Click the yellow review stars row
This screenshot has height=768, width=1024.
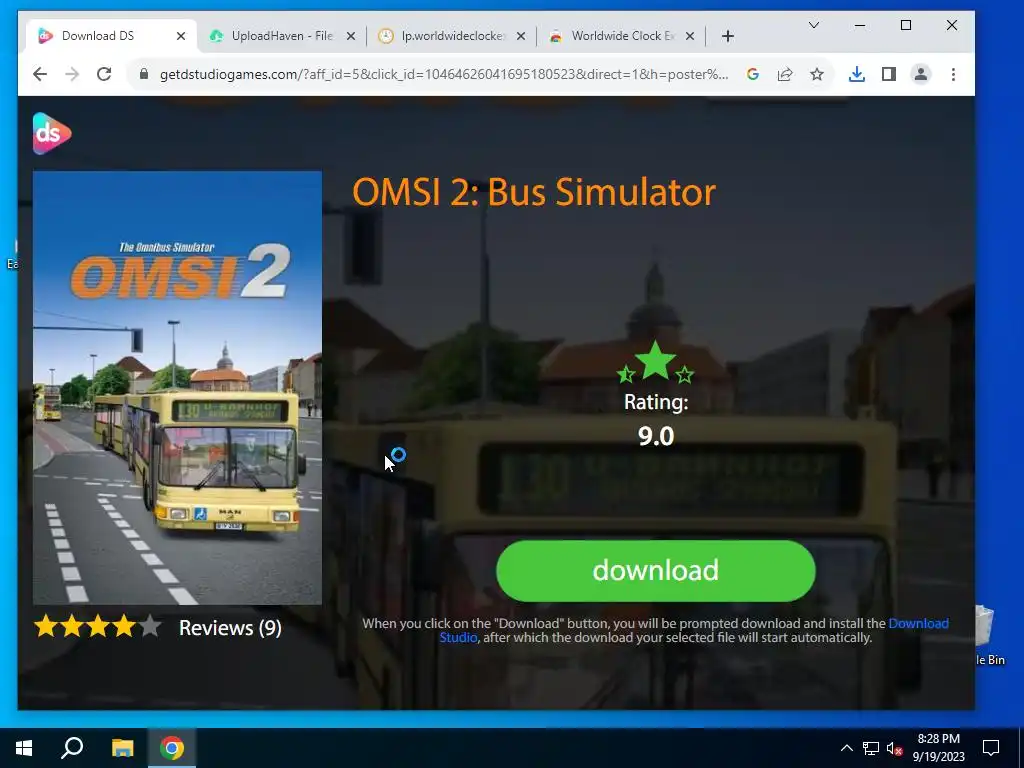tap(97, 626)
